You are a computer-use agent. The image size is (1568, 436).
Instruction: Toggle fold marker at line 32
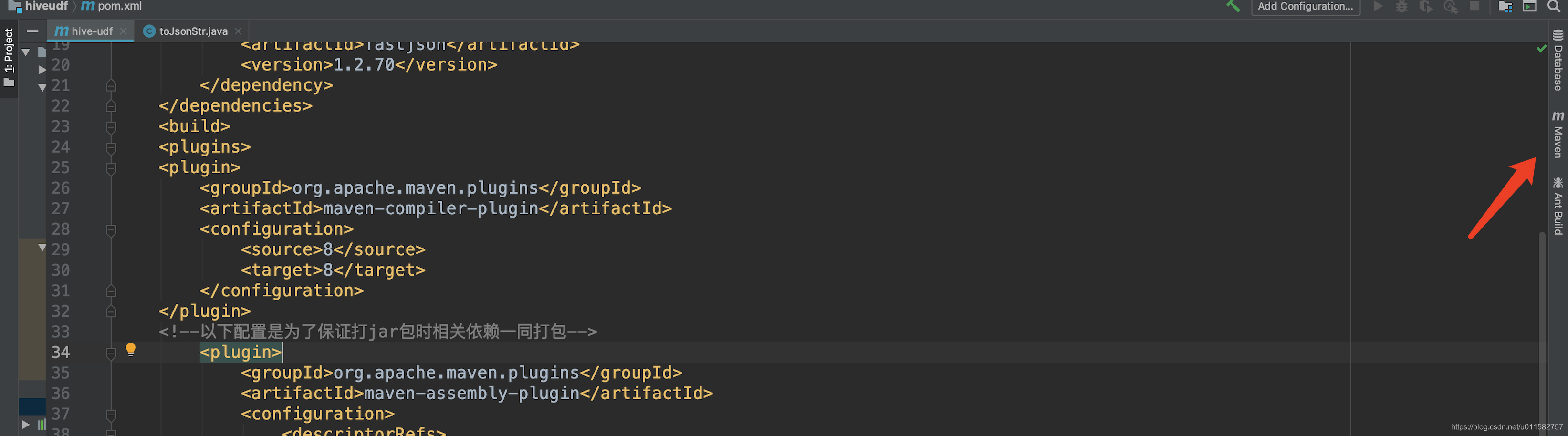(111, 311)
